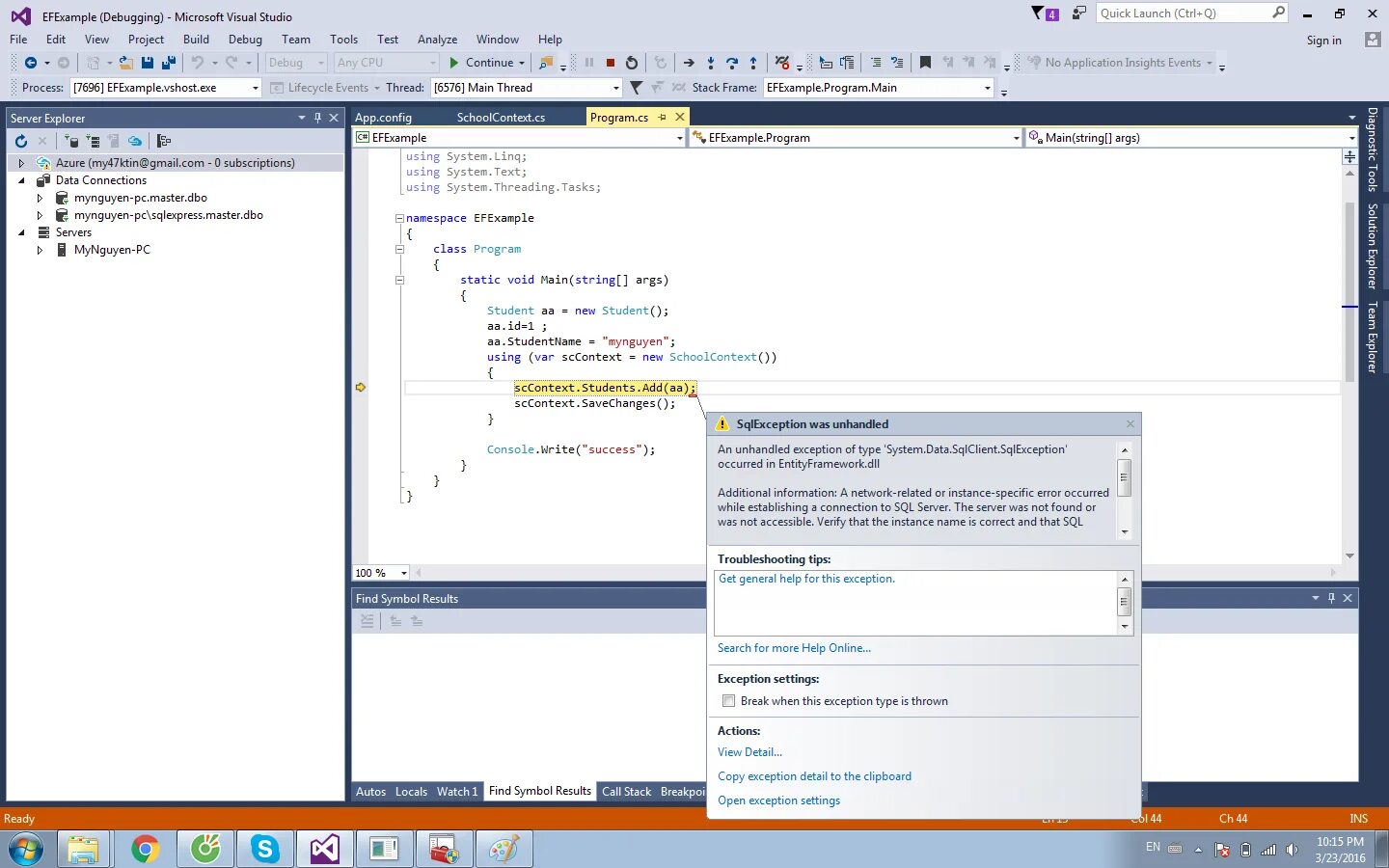
Task: Click the Save All double disk icon
Action: 169,63
